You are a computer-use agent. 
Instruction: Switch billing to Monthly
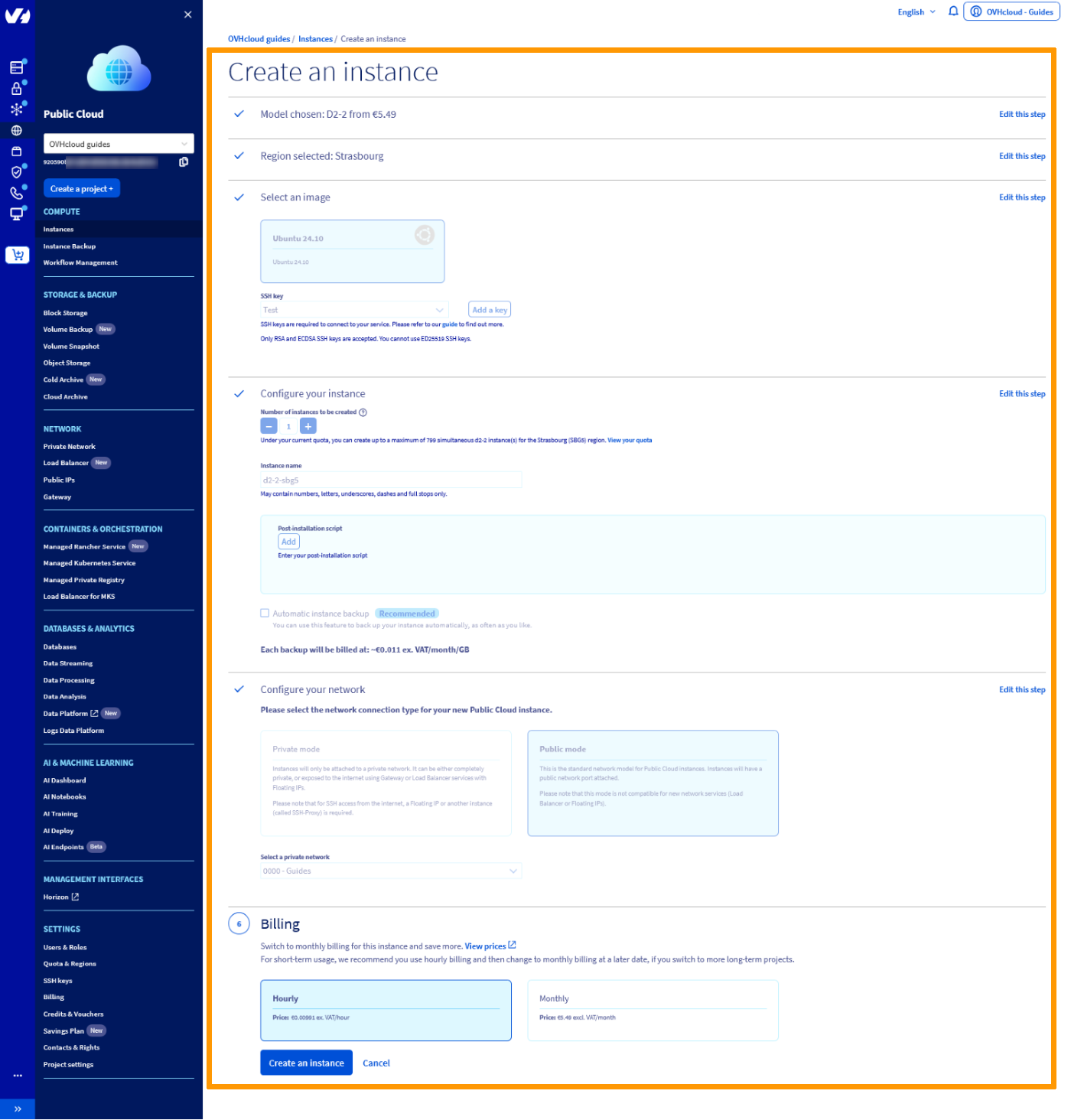pyautogui.click(x=652, y=1010)
